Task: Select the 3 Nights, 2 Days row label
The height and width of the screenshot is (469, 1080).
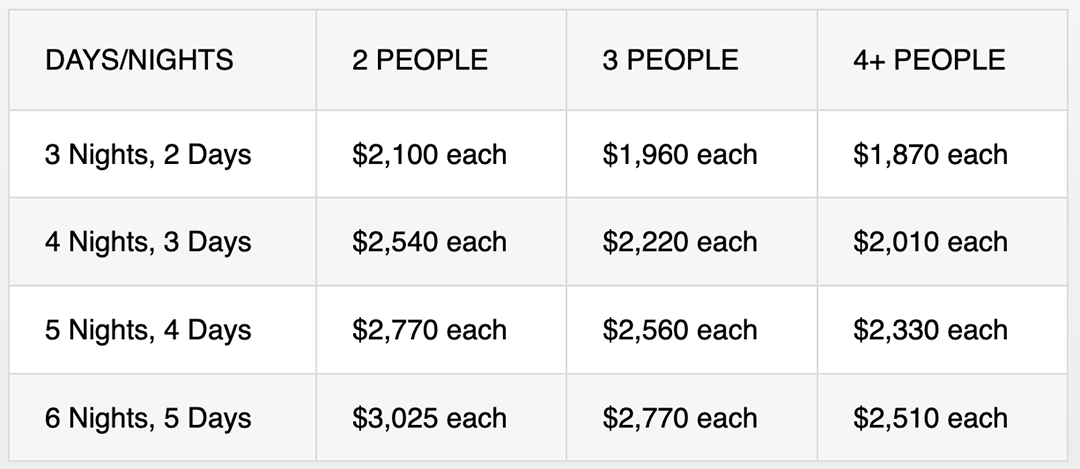Action: (x=148, y=155)
